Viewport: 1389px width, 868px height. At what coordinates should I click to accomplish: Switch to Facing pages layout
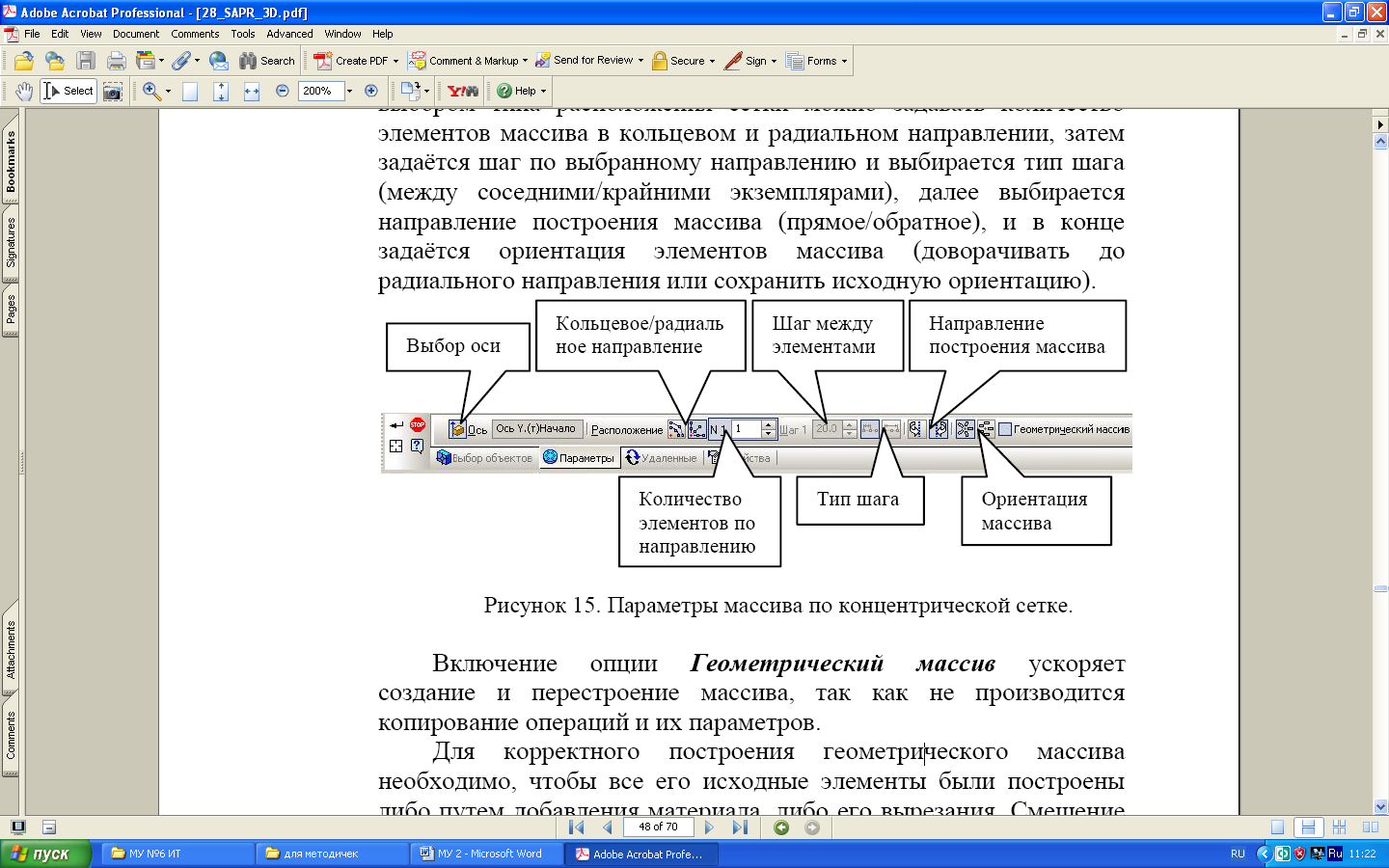pyautogui.click(x=1370, y=827)
